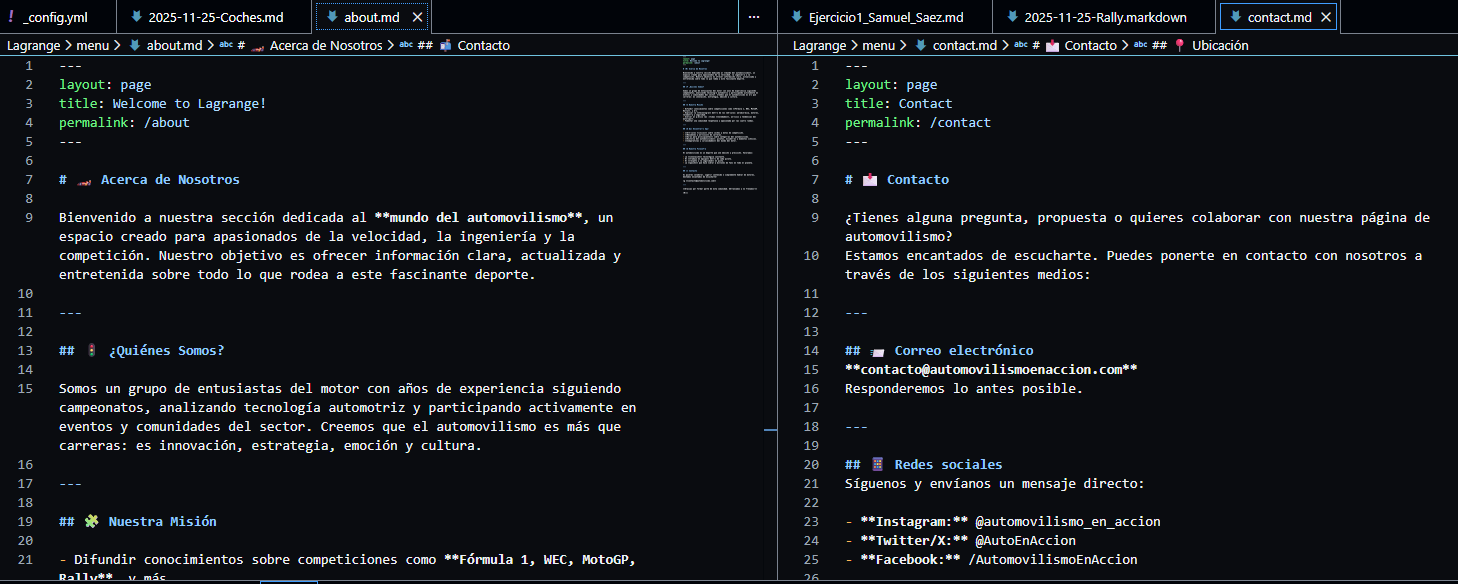Click the markdown icon on the Ejercicio1_Samuel_Saez.md tab
Screen dimensions: 1458x584
coord(796,18)
